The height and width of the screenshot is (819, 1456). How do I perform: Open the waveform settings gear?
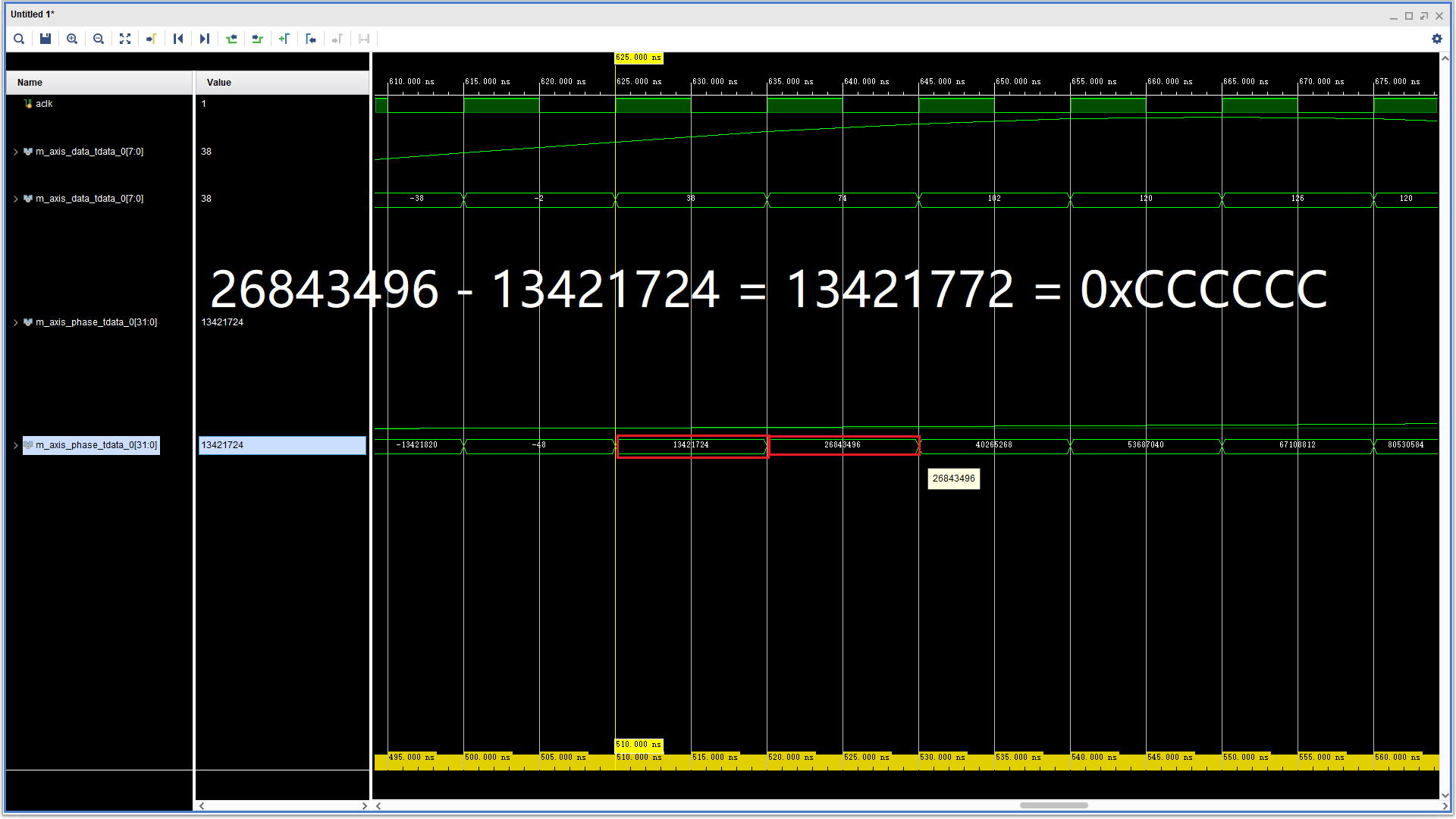[x=1437, y=39]
